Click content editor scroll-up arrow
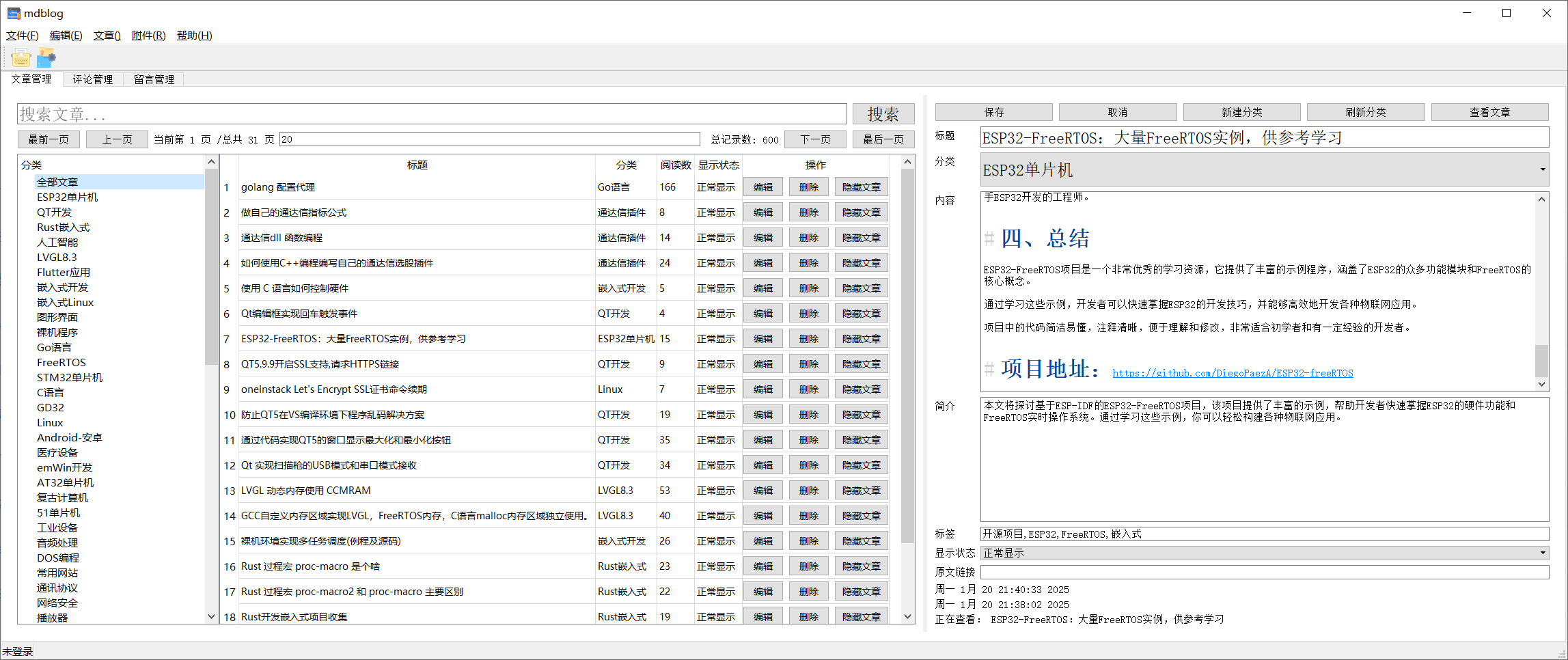 coord(1542,199)
